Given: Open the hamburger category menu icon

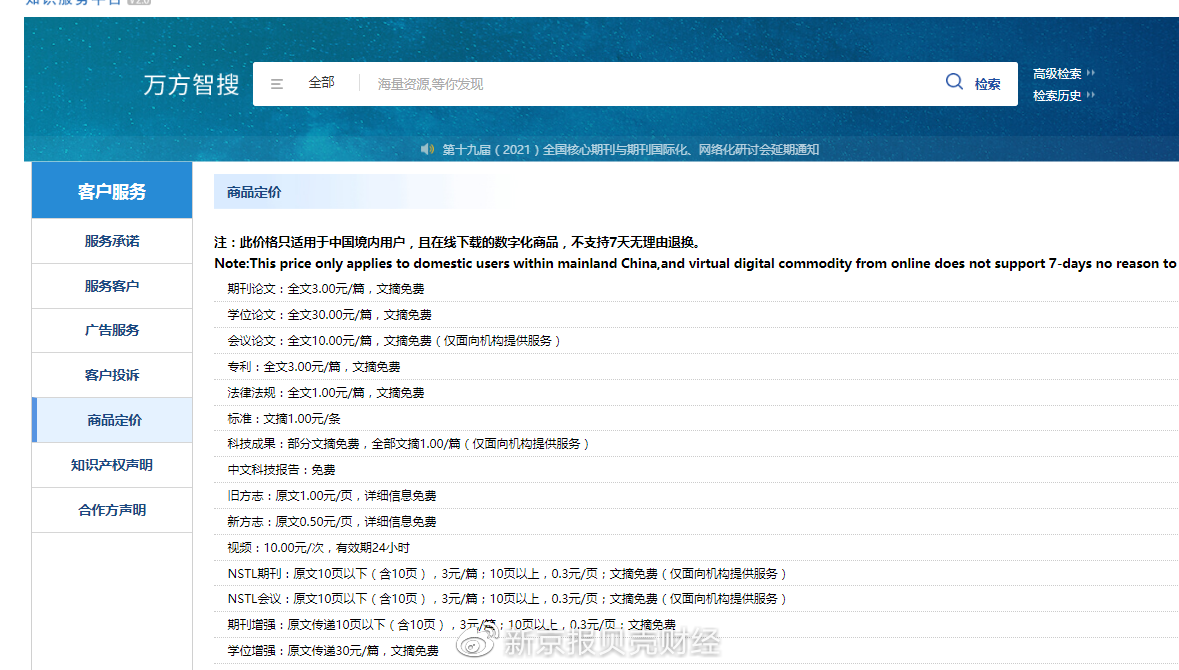Looking at the screenshot, I should [x=277, y=84].
